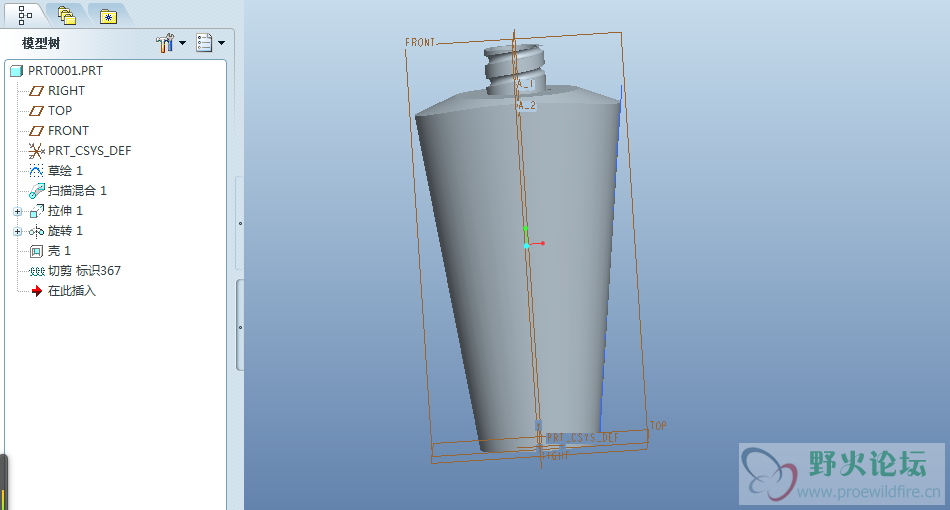Click the PRT_CSYS_DEF label in viewport
The height and width of the screenshot is (510, 950).
pos(583,437)
